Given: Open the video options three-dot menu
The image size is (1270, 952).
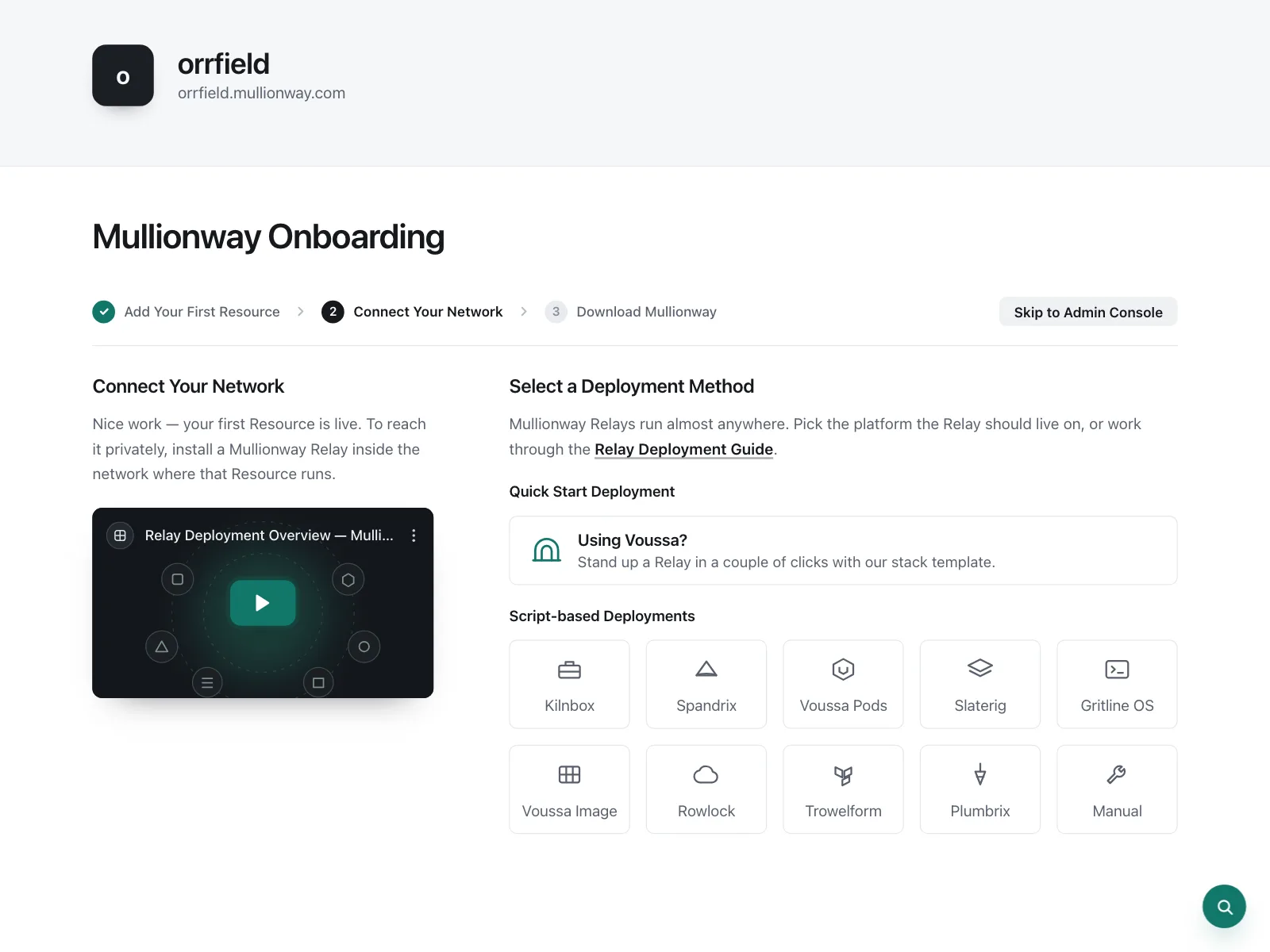Looking at the screenshot, I should 414,535.
